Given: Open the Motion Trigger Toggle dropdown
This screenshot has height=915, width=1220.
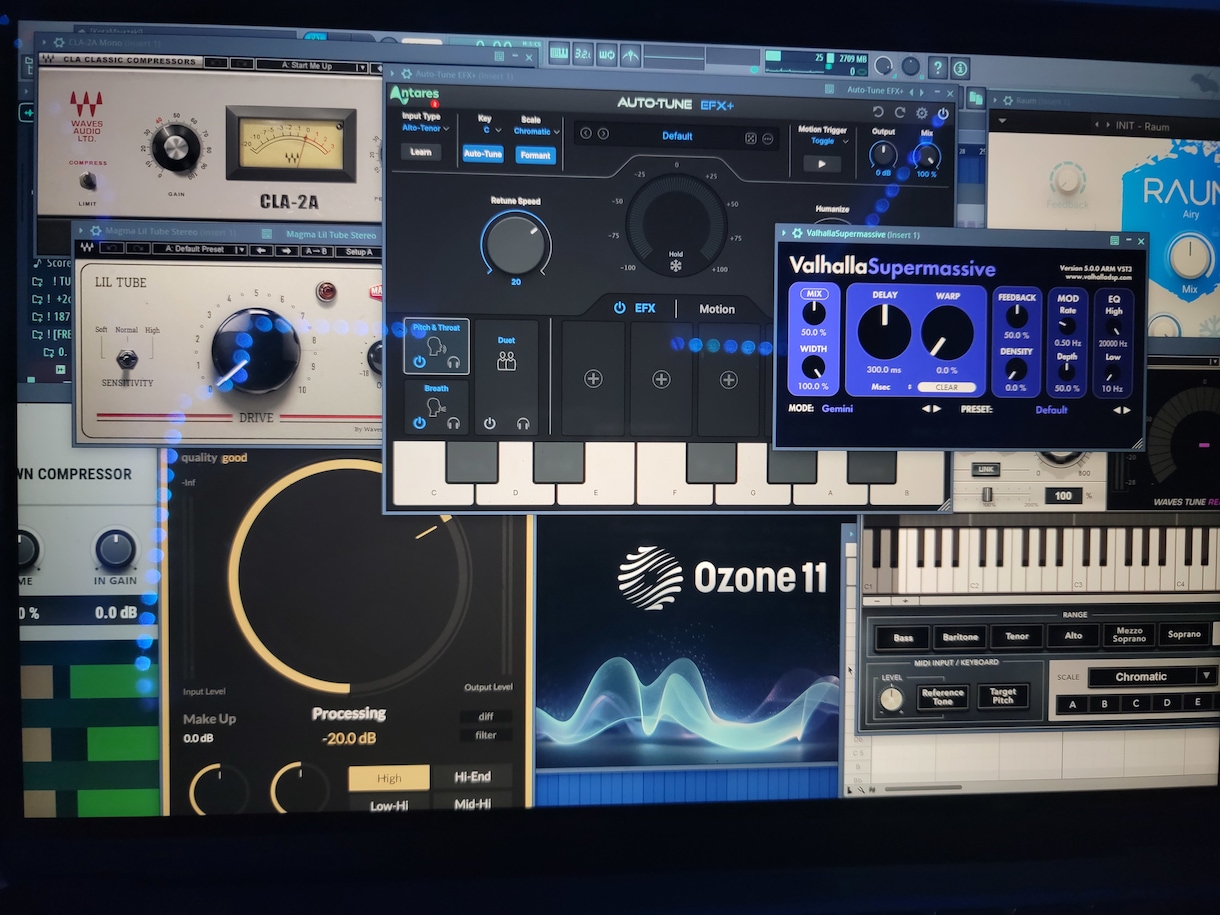Looking at the screenshot, I should click(828, 141).
